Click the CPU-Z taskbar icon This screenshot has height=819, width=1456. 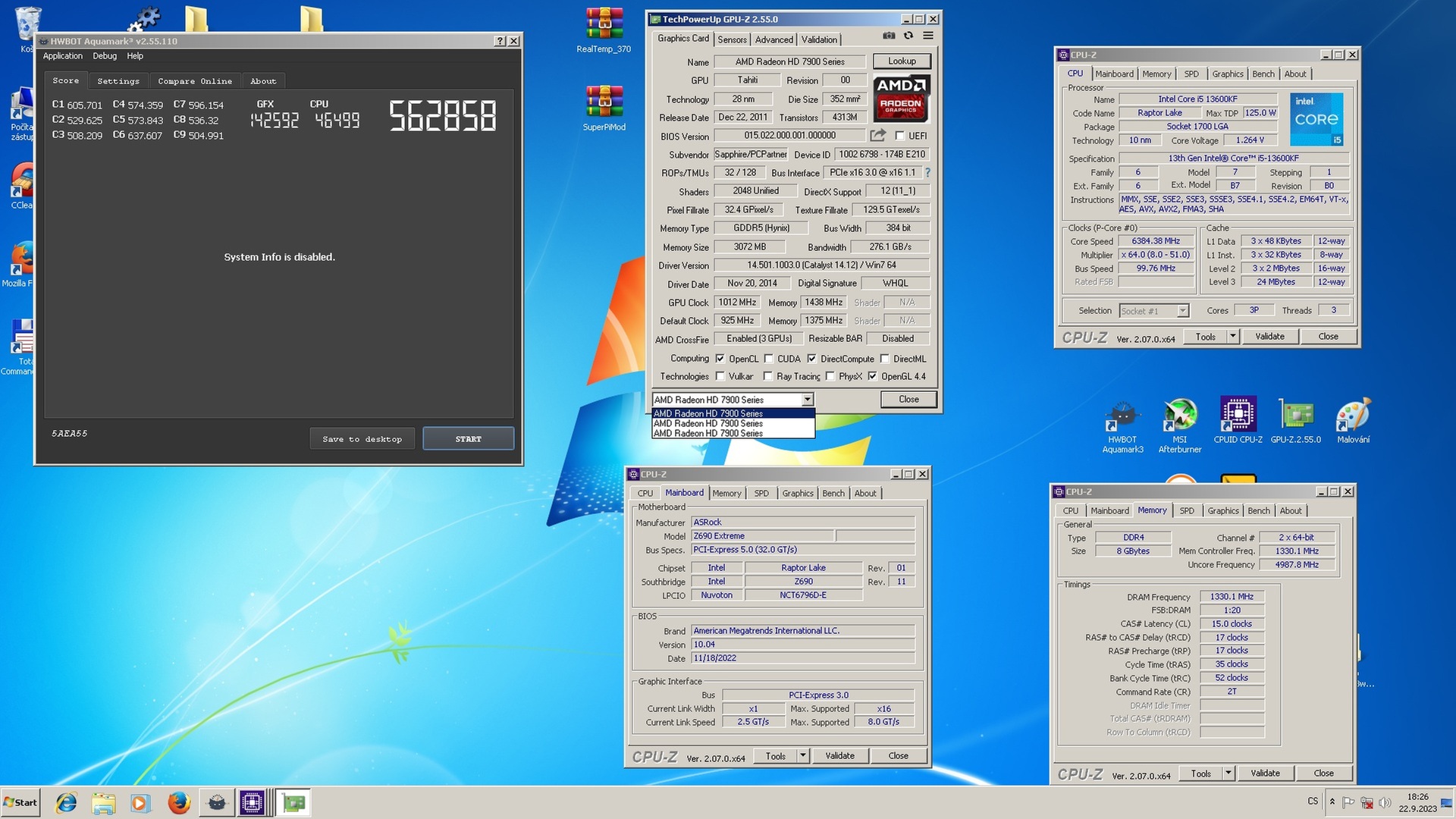(253, 802)
